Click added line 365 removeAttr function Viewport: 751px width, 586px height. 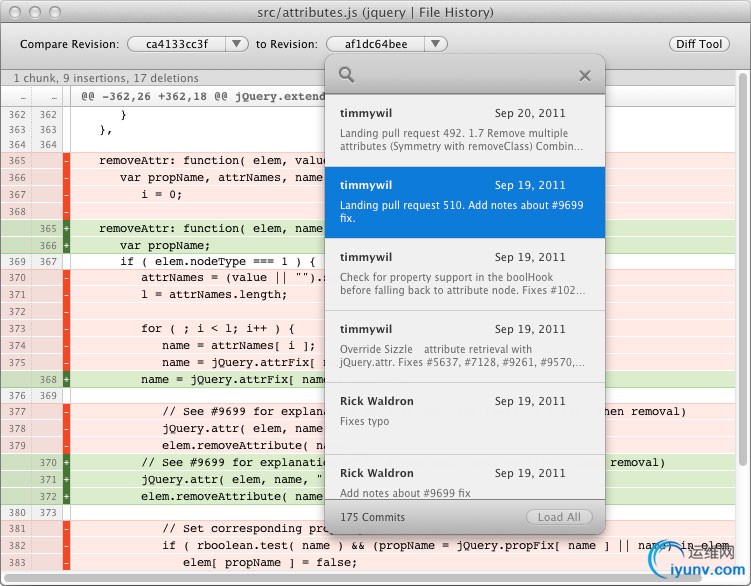[211, 229]
